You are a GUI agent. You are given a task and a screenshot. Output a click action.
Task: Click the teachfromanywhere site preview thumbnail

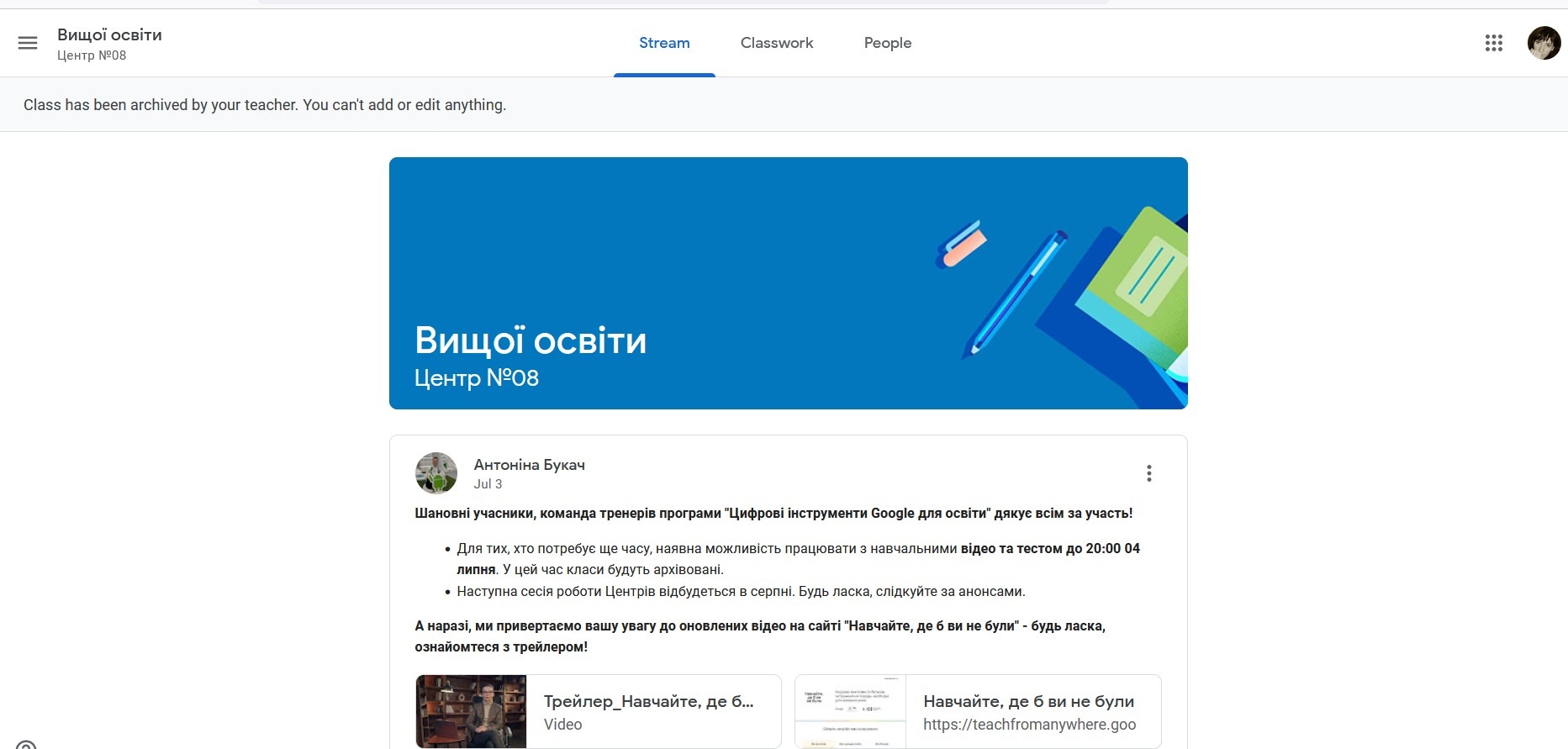click(850, 711)
